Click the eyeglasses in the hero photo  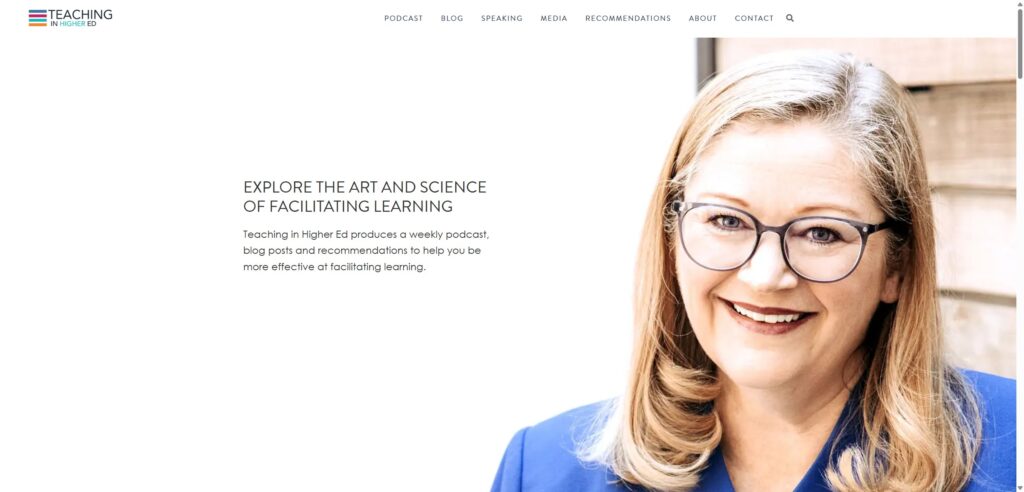[x=782, y=240]
